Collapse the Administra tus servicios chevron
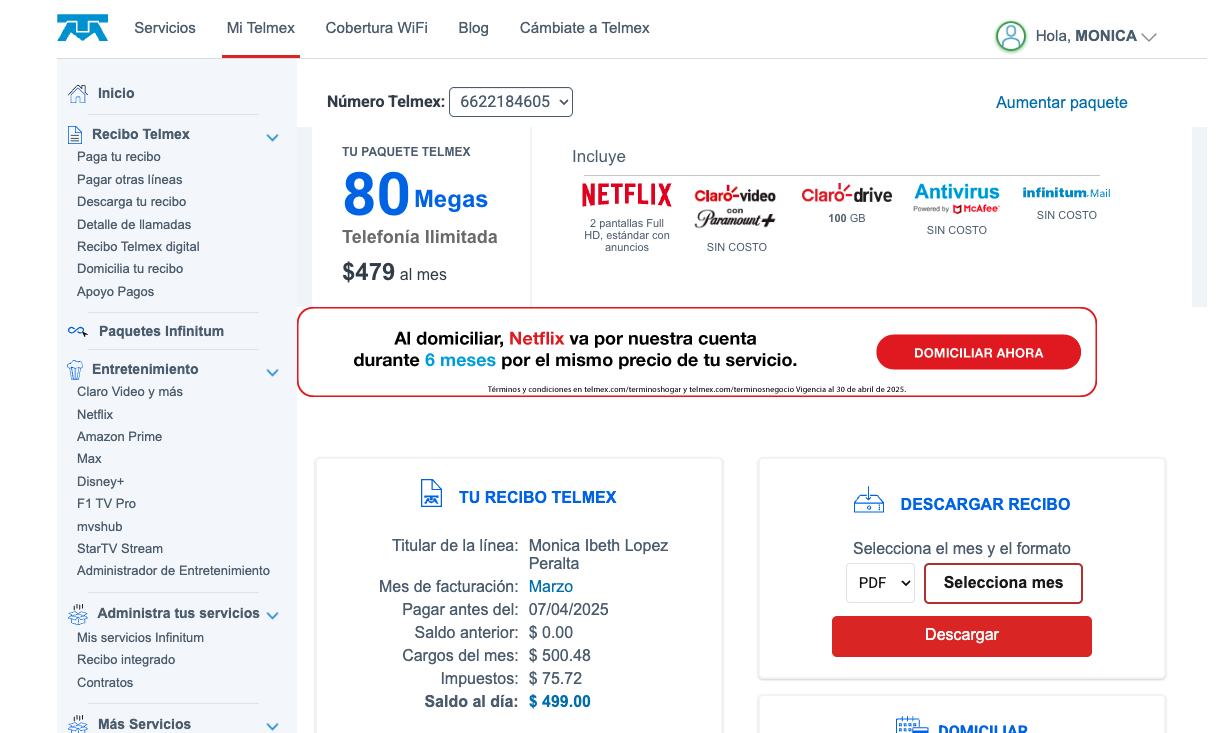 [272, 616]
